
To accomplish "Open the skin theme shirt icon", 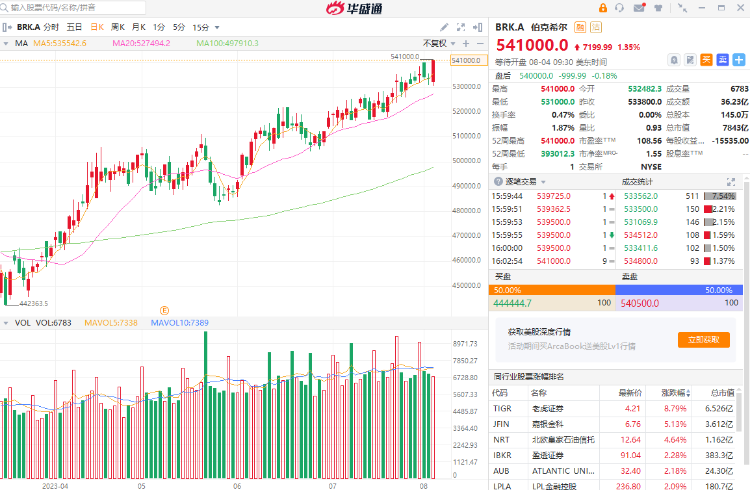I will (659, 8).
